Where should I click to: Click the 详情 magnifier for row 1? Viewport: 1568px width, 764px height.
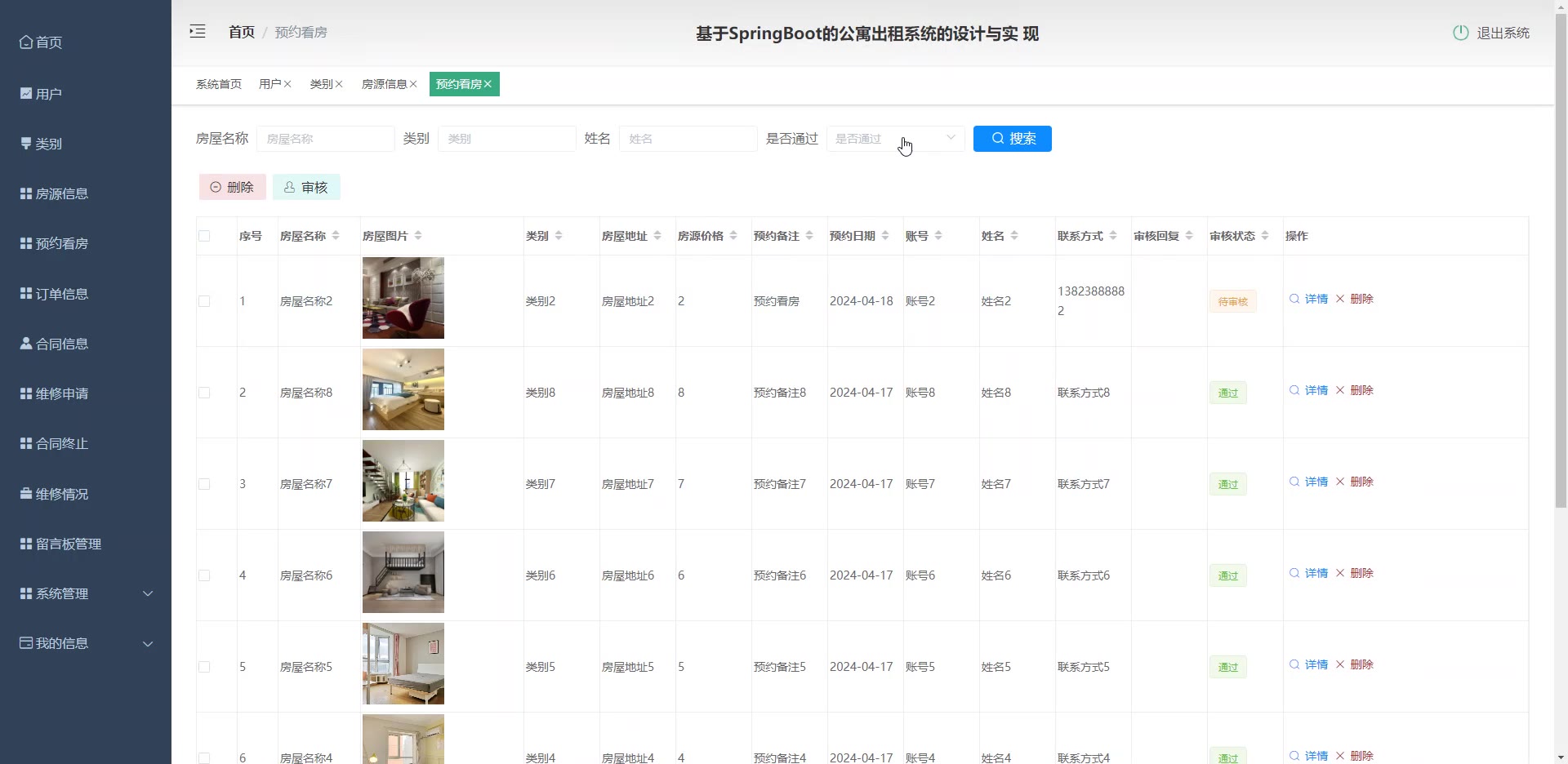[1294, 299]
